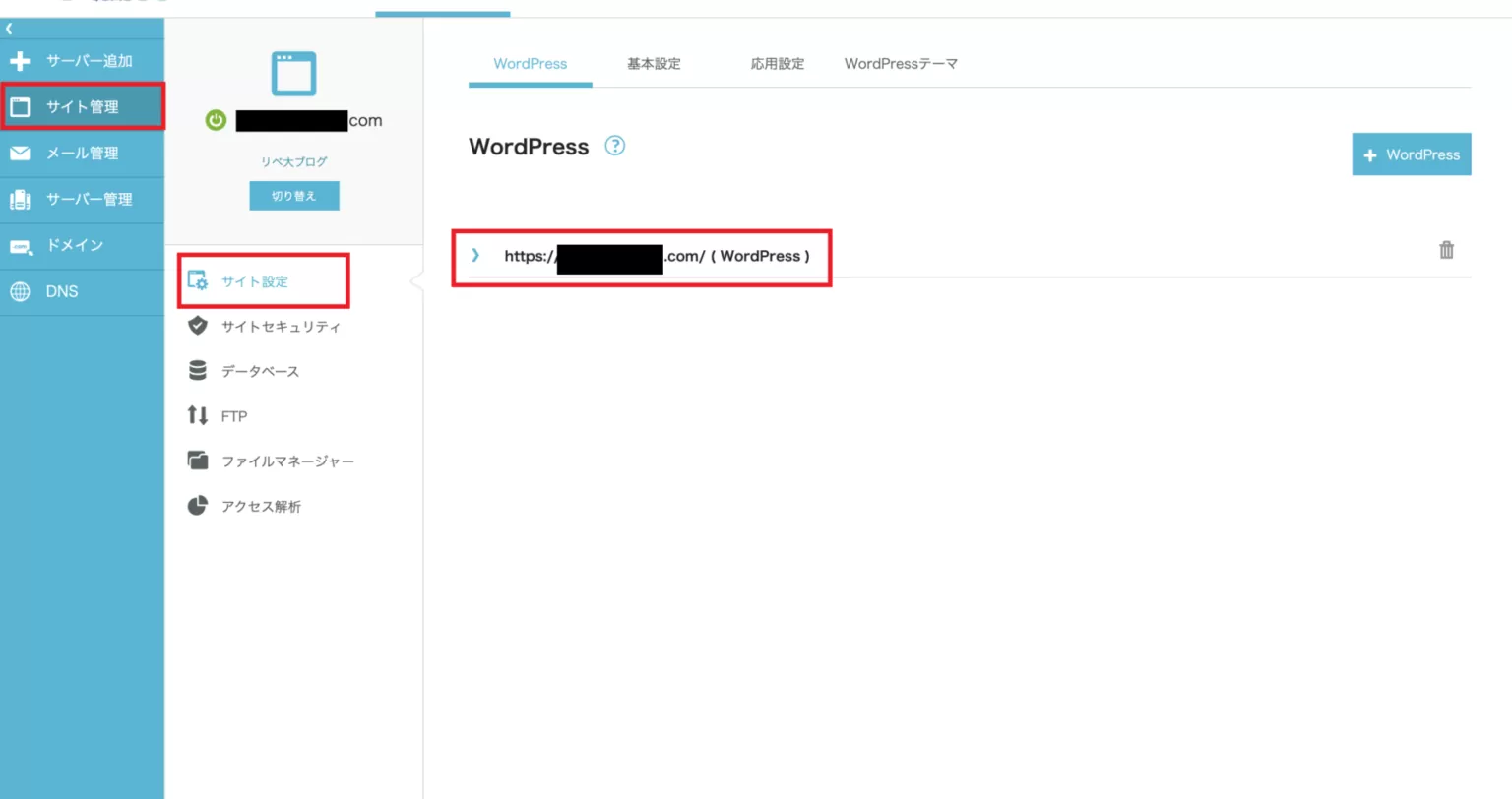The width and height of the screenshot is (1512, 799).
Task: Click the + WordPress add button
Action: (1411, 154)
